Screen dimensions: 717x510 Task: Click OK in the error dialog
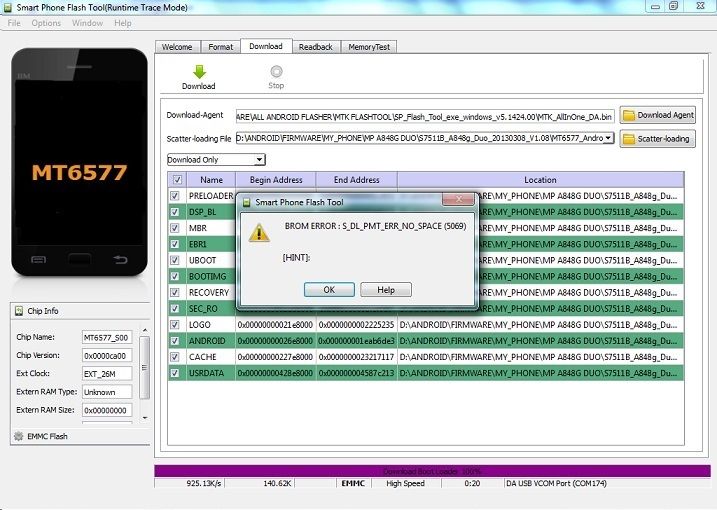329,290
